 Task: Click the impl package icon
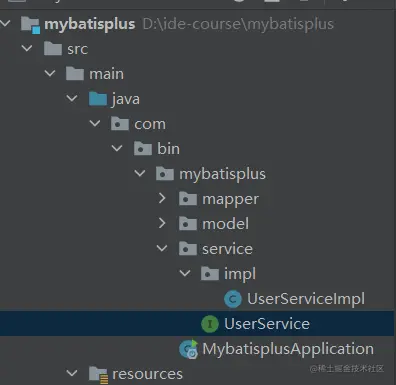(x=210, y=274)
